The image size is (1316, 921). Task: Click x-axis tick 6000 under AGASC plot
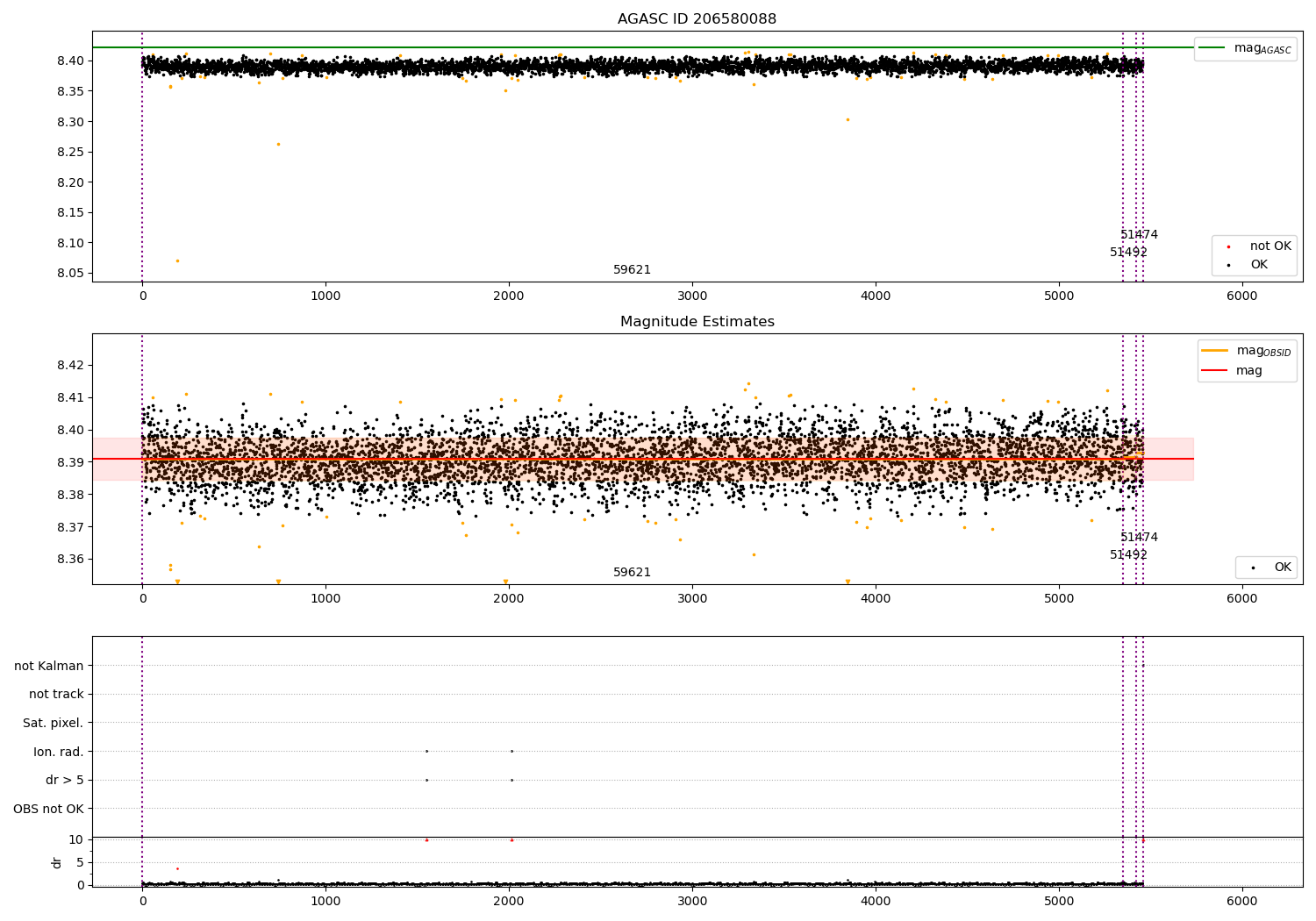[1242, 296]
